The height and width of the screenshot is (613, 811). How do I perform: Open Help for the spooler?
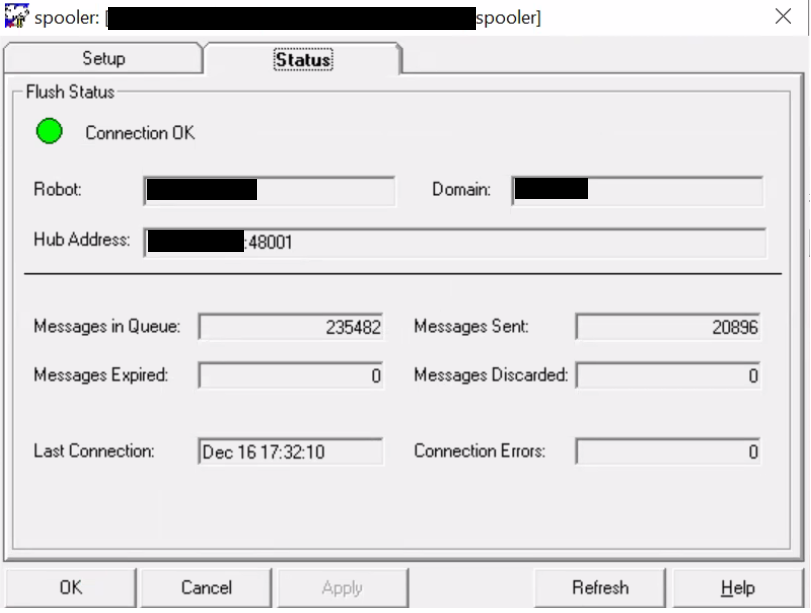(738, 587)
